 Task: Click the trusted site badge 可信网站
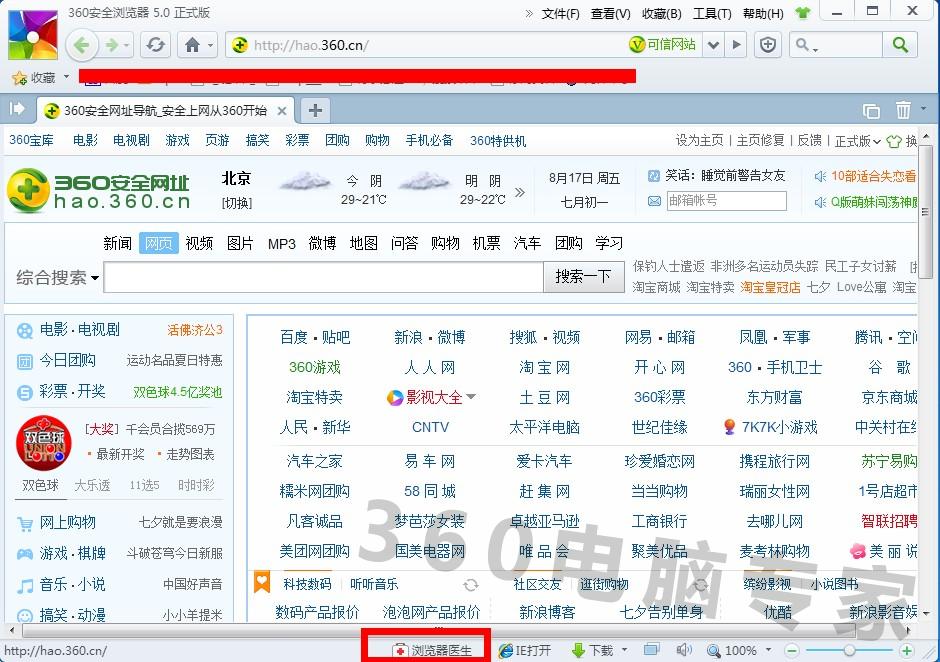pyautogui.click(x=662, y=44)
